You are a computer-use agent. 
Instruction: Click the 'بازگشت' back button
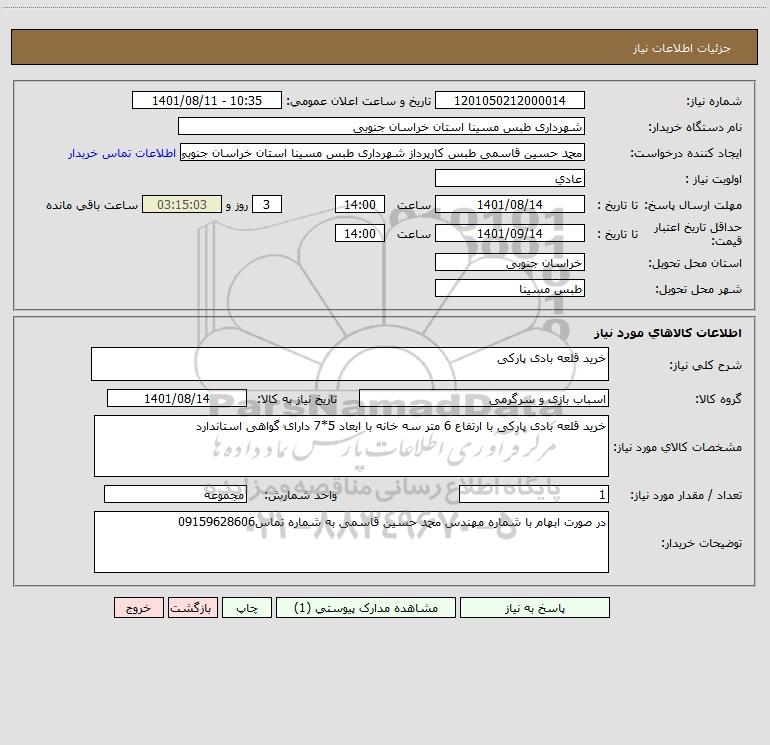pyautogui.click(x=192, y=607)
